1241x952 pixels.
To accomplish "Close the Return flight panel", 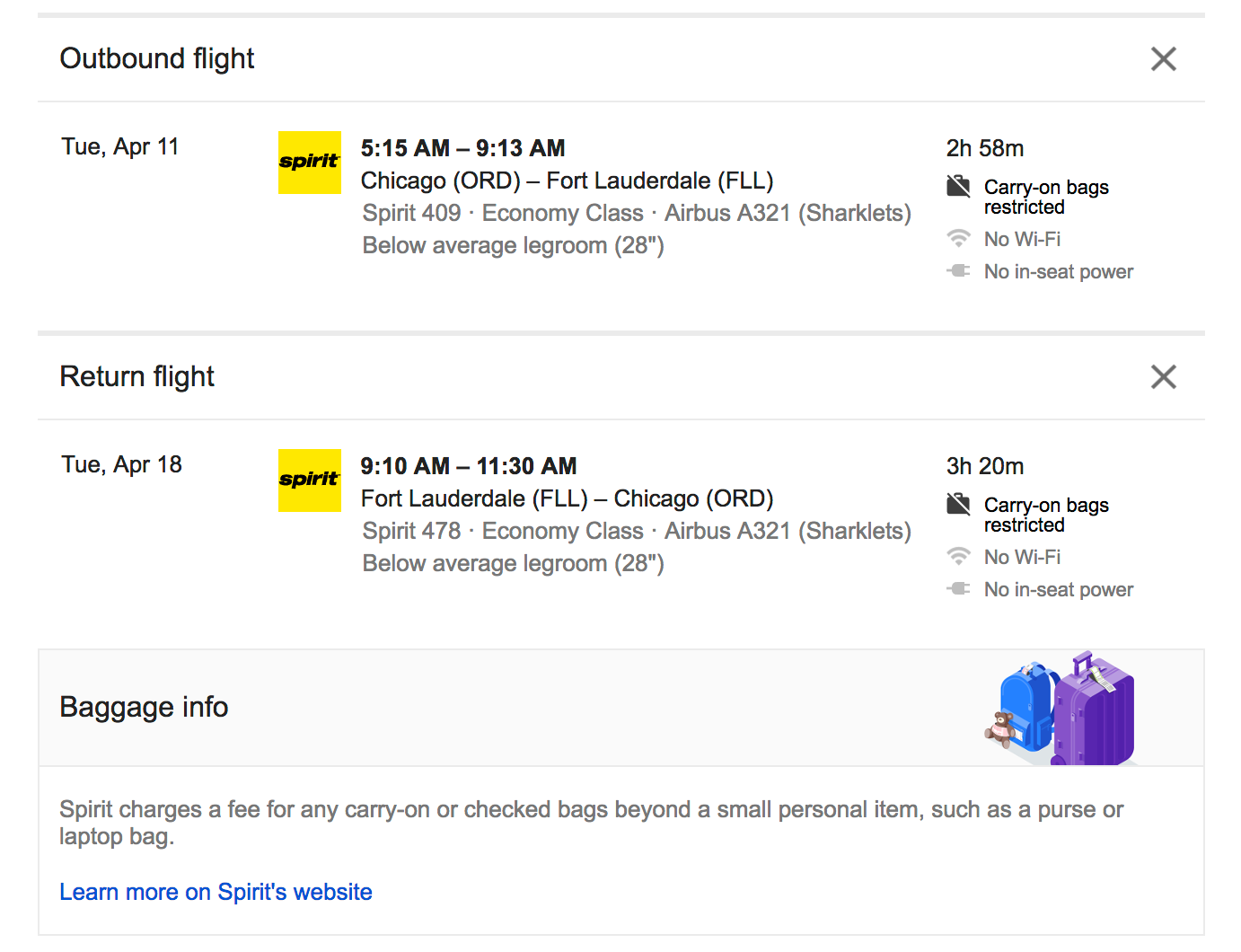I will (1164, 377).
